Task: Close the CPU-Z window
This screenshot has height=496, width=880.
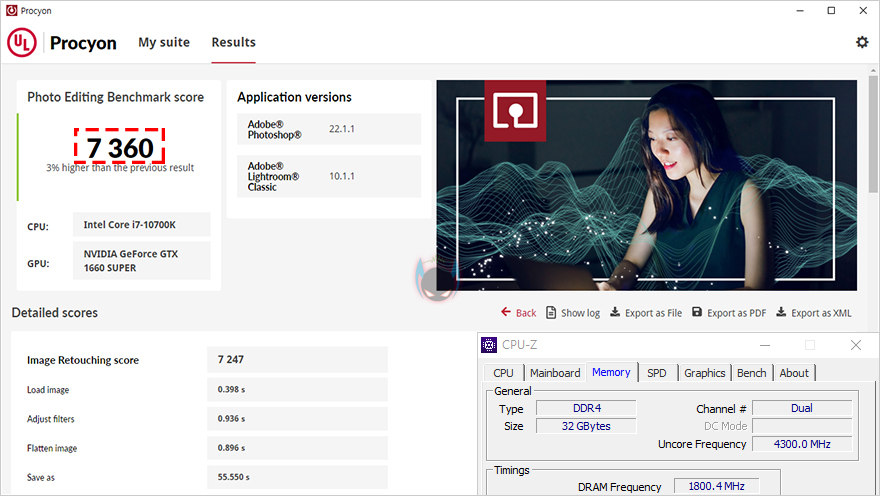Action: [855, 345]
